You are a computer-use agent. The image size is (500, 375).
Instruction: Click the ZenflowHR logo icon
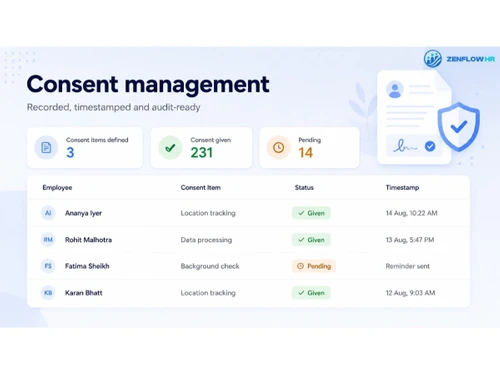point(433,58)
